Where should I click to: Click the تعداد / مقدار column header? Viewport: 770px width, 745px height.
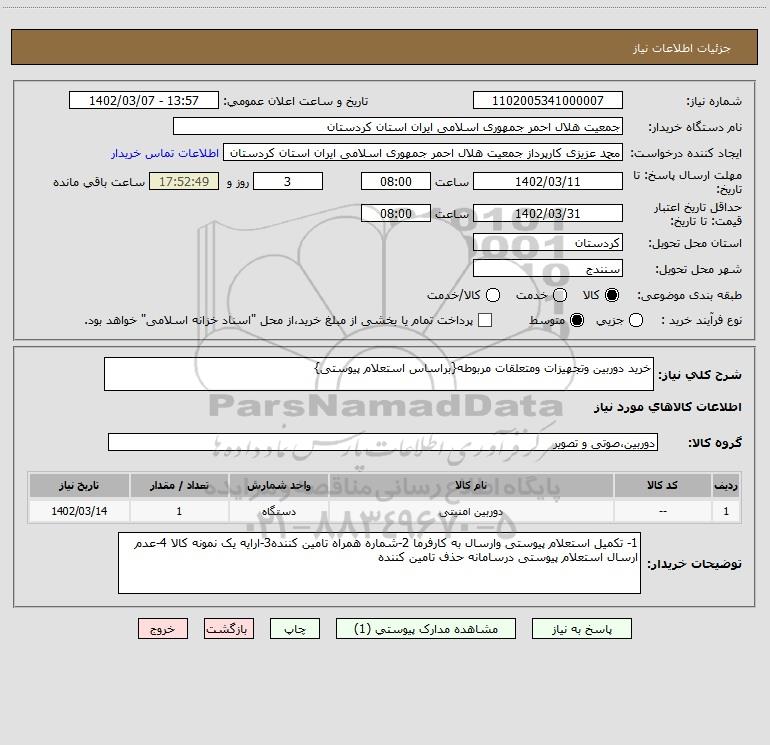(x=179, y=486)
